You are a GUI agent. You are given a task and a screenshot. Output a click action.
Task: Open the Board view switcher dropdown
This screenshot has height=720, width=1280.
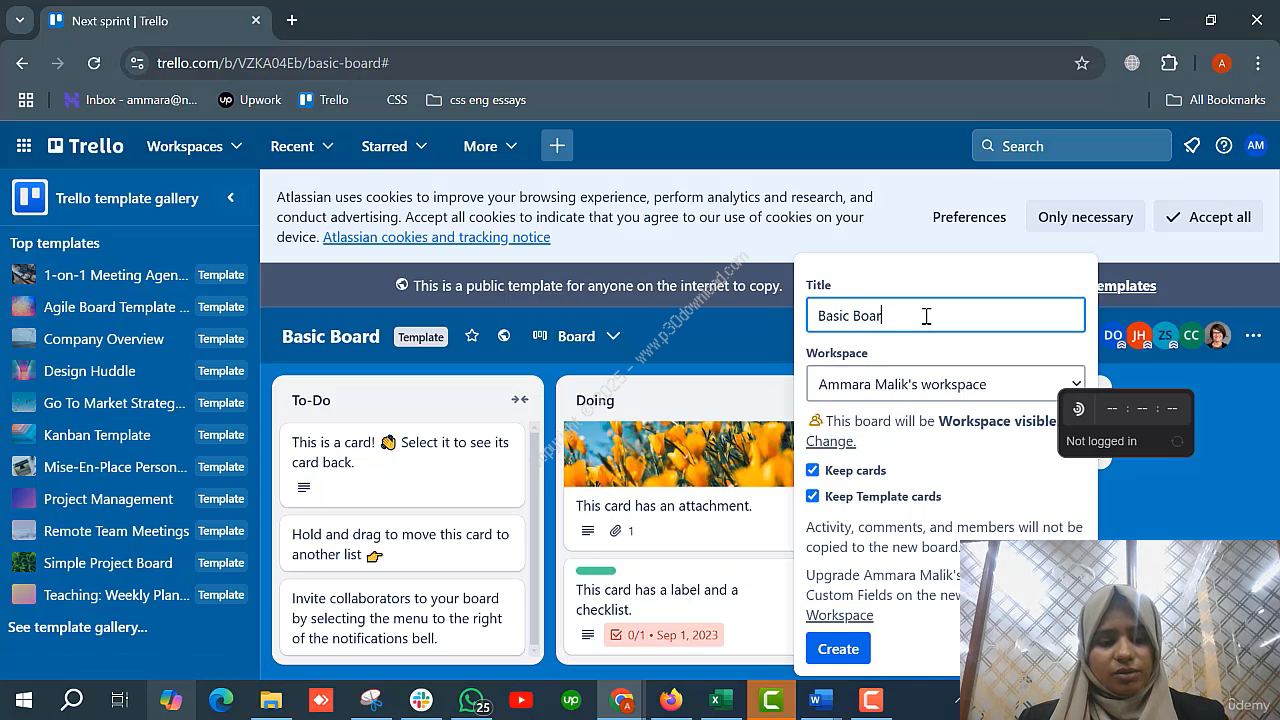(x=576, y=336)
